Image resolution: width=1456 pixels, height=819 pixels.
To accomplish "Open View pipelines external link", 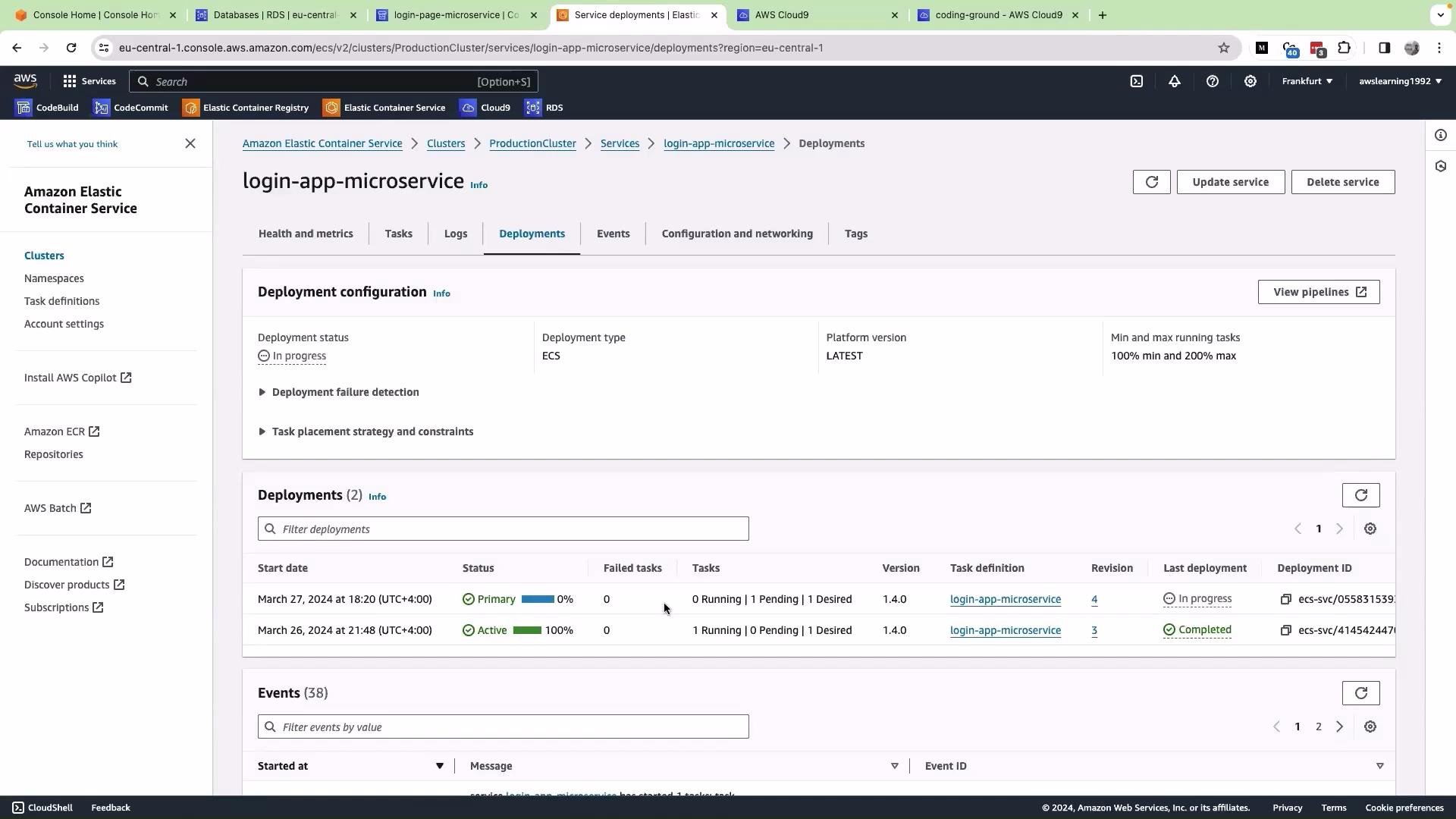I will (x=1318, y=293).
